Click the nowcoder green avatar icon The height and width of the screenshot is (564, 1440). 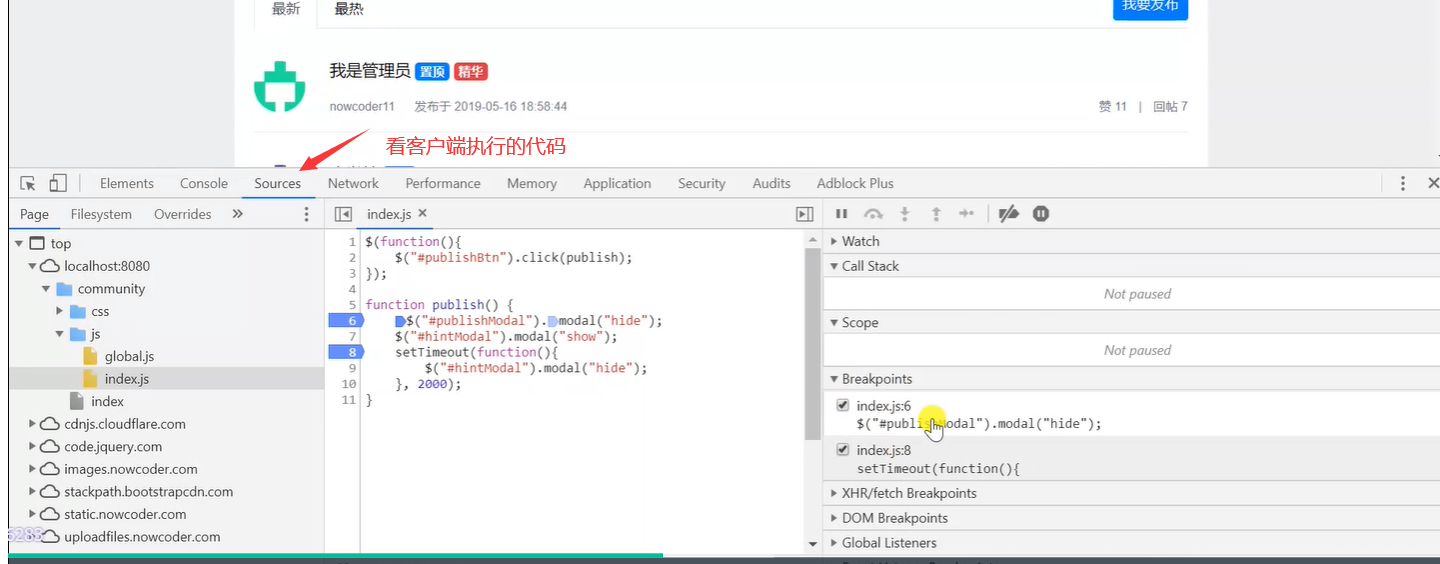coord(278,86)
